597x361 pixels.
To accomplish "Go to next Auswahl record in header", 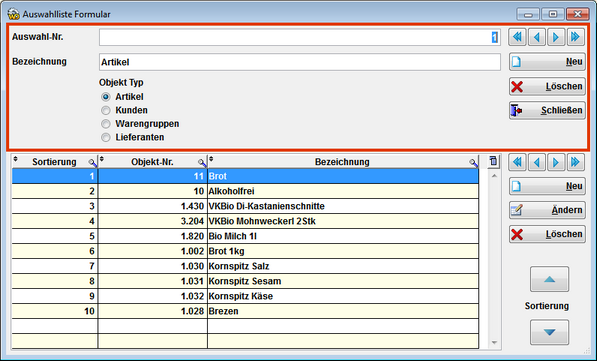I will tap(556, 37).
